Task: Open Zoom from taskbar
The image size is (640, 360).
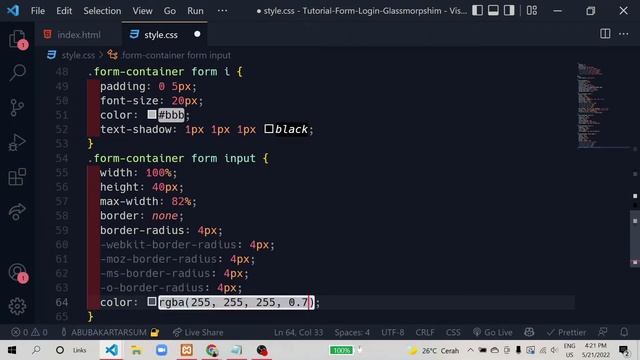Action: 162,350
